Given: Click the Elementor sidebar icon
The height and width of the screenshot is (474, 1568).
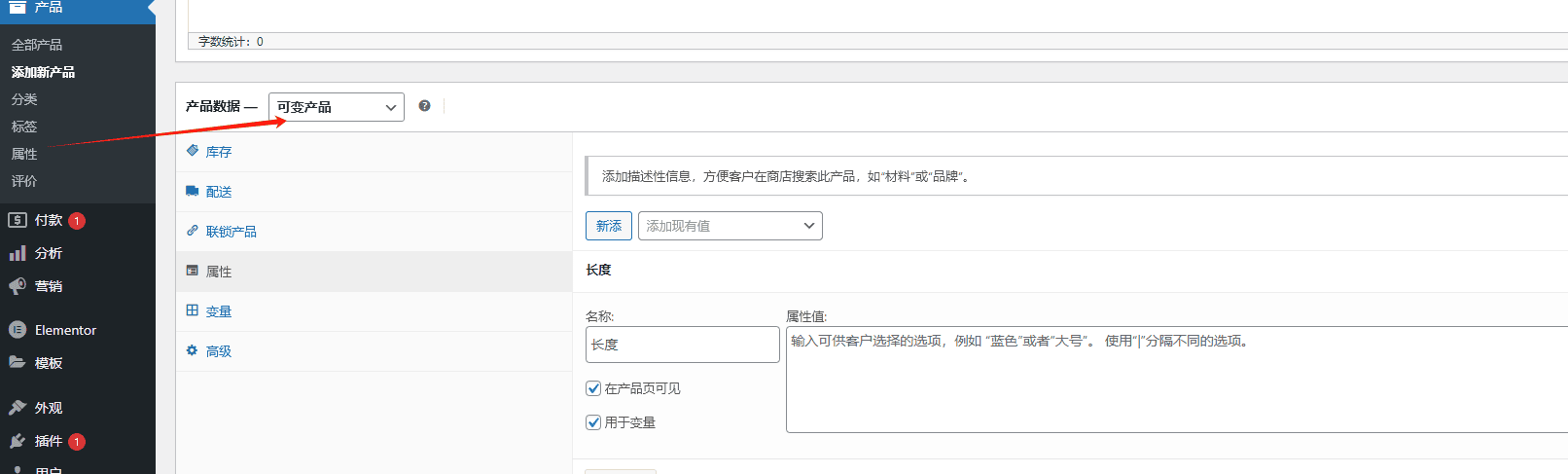Looking at the screenshot, I should coord(18,330).
